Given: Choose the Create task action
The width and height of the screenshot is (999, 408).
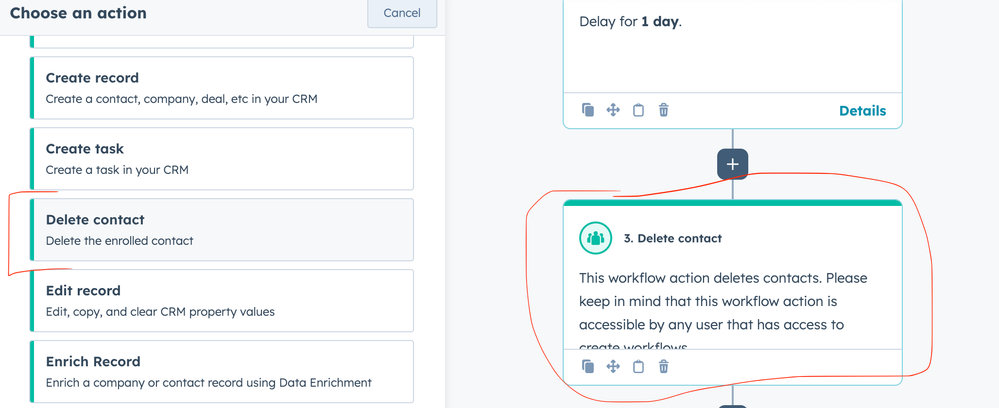Looking at the screenshot, I should click(x=222, y=159).
